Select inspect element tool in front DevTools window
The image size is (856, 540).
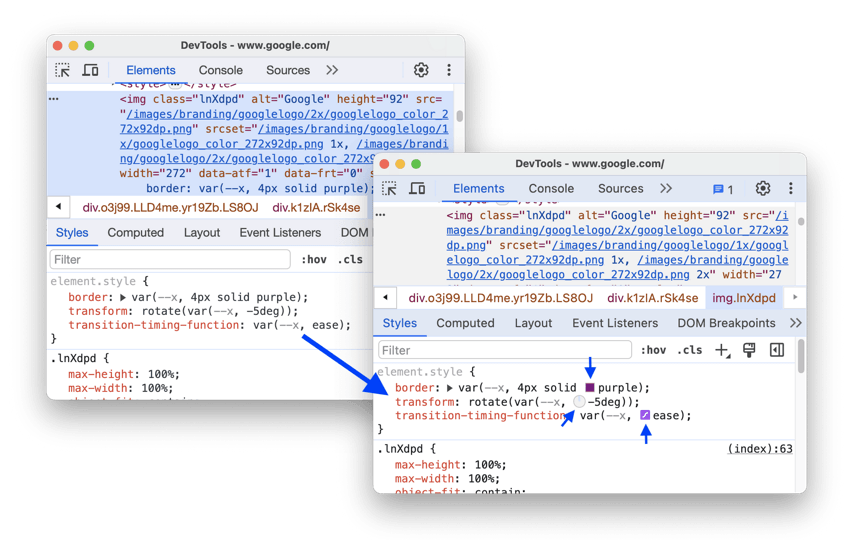click(x=389, y=189)
